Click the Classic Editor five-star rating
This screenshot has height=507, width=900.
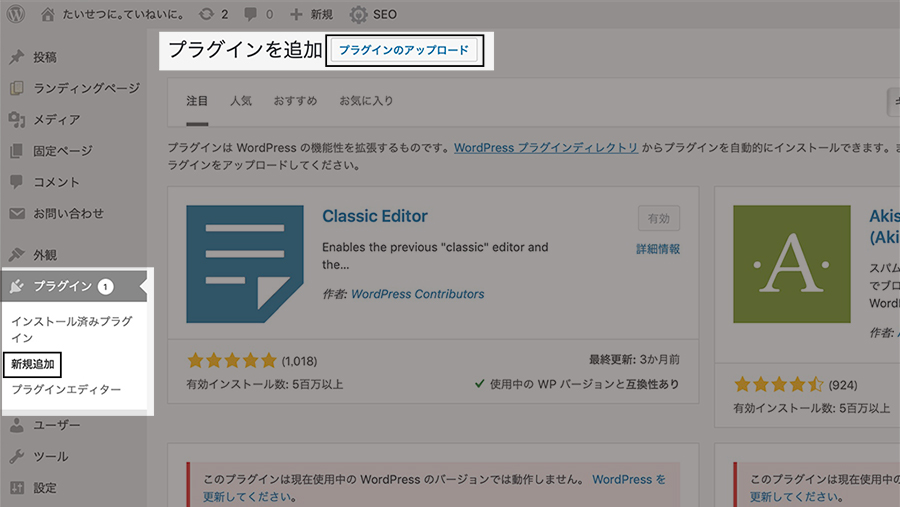coord(232,361)
